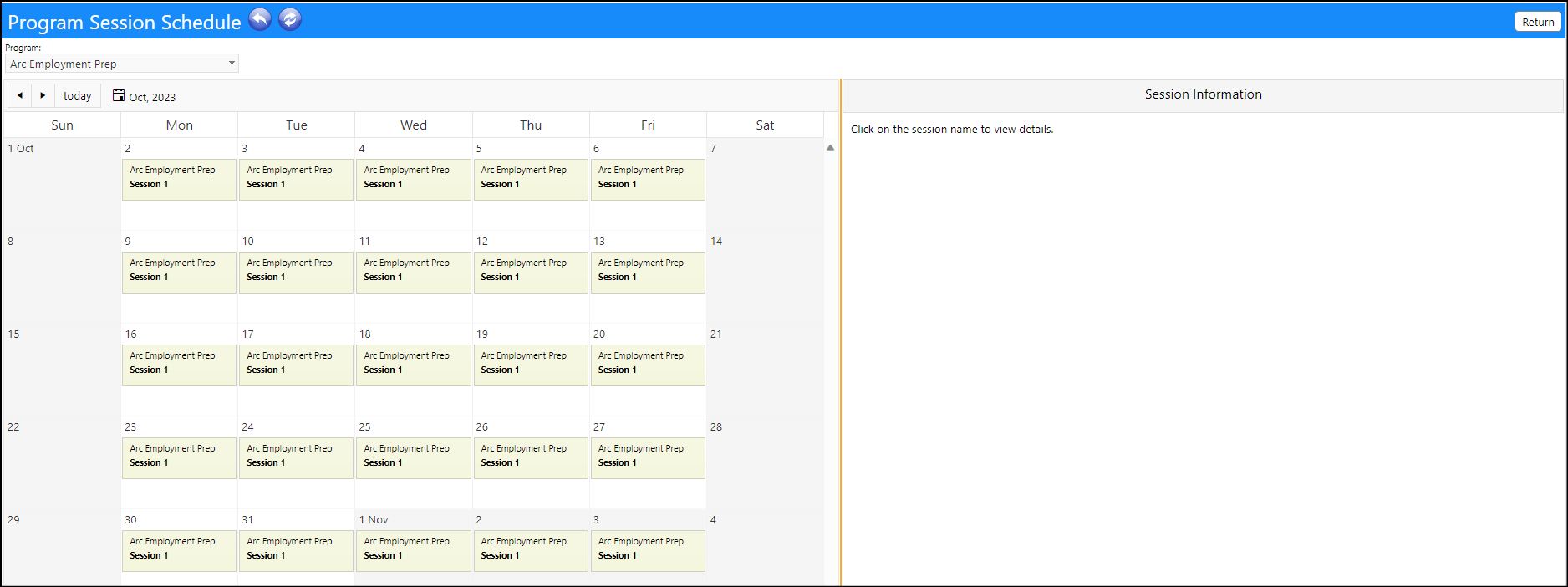The width and height of the screenshot is (1568, 587).
Task: Click the calendar scroll up arrow
Action: click(x=830, y=147)
